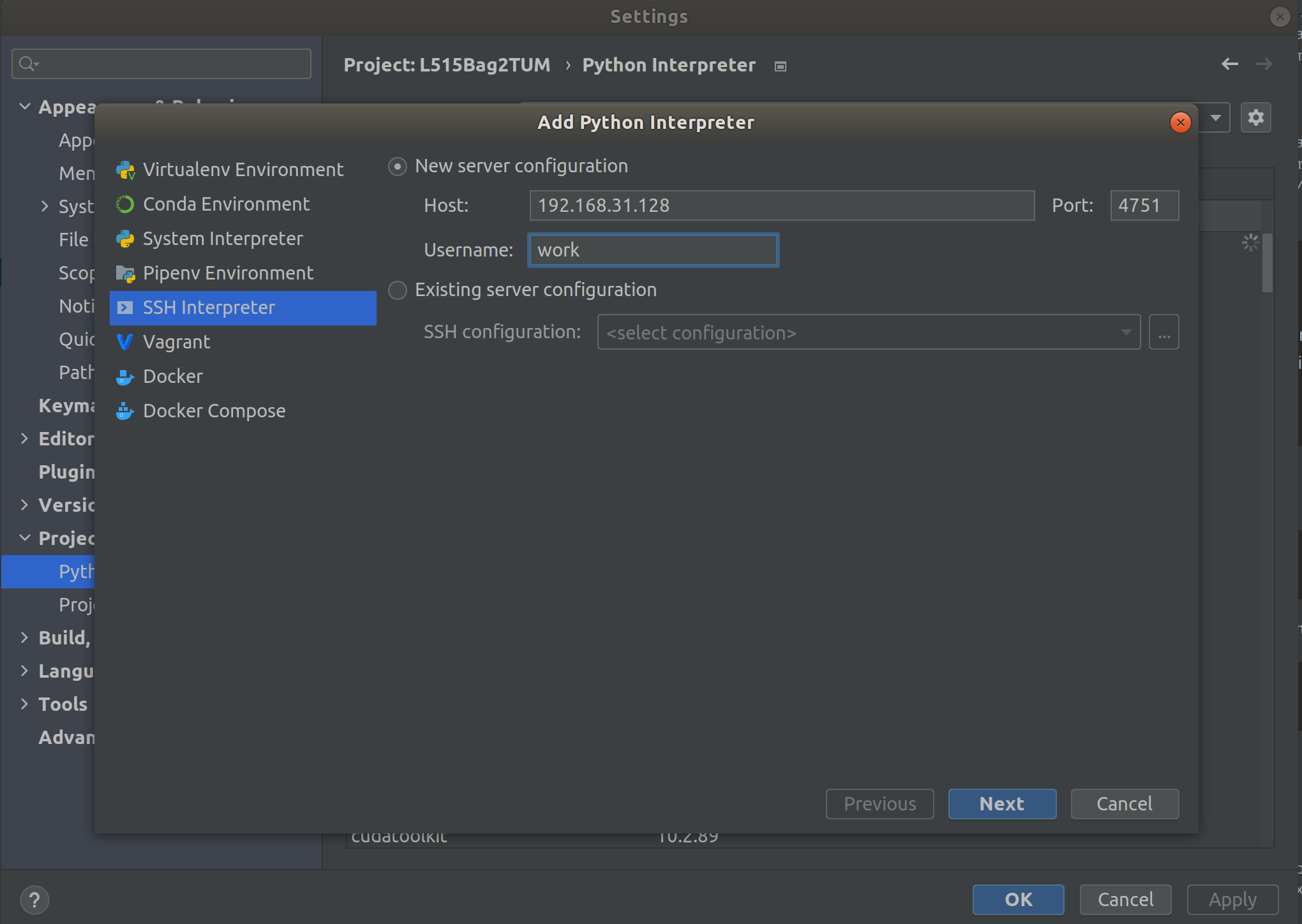The width and height of the screenshot is (1302, 924).
Task: Expand the Editor settings section
Action: [24, 438]
